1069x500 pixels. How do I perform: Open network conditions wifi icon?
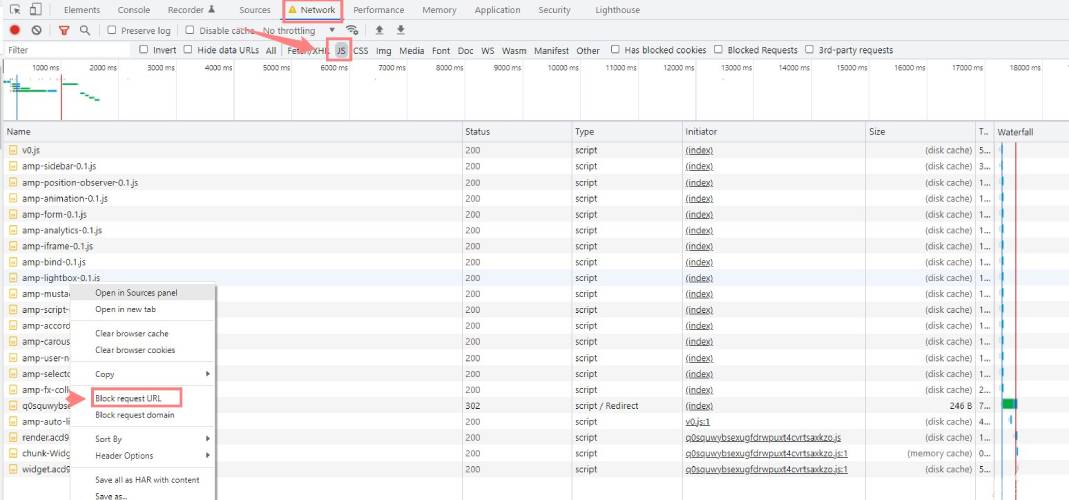[352, 31]
